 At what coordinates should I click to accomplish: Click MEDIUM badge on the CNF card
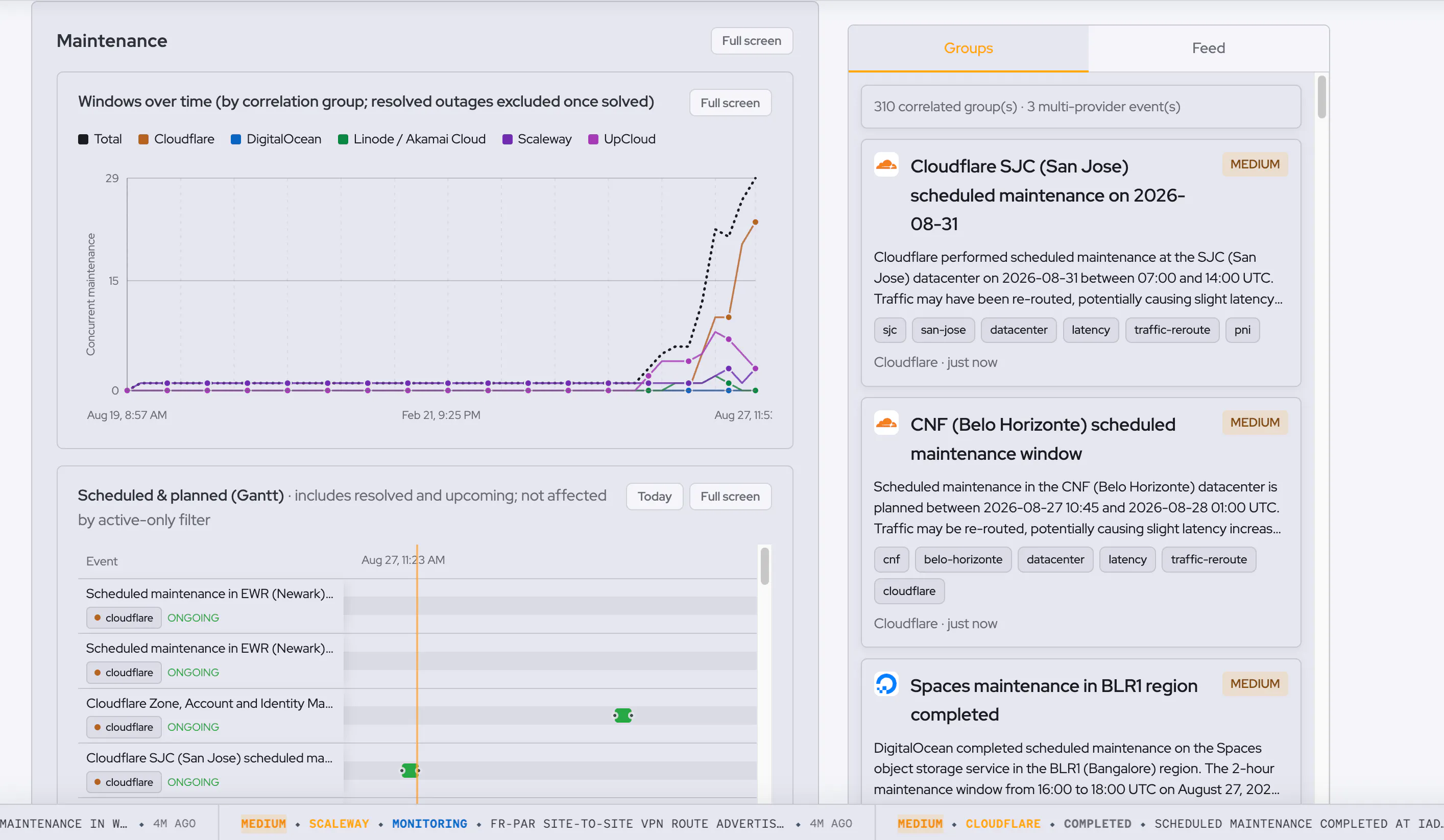coord(1255,423)
